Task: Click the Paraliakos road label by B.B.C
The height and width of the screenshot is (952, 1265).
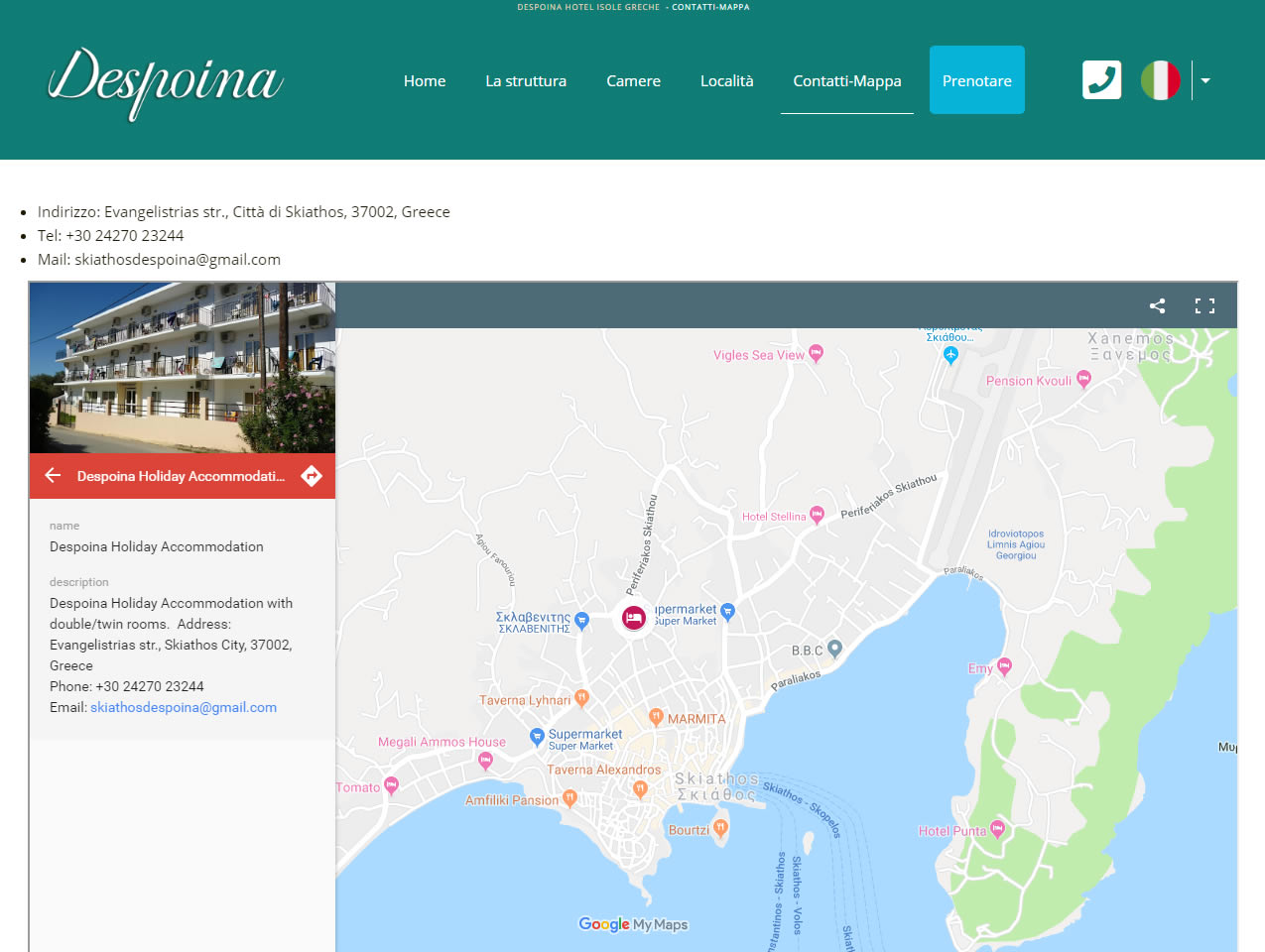Action: (x=797, y=680)
